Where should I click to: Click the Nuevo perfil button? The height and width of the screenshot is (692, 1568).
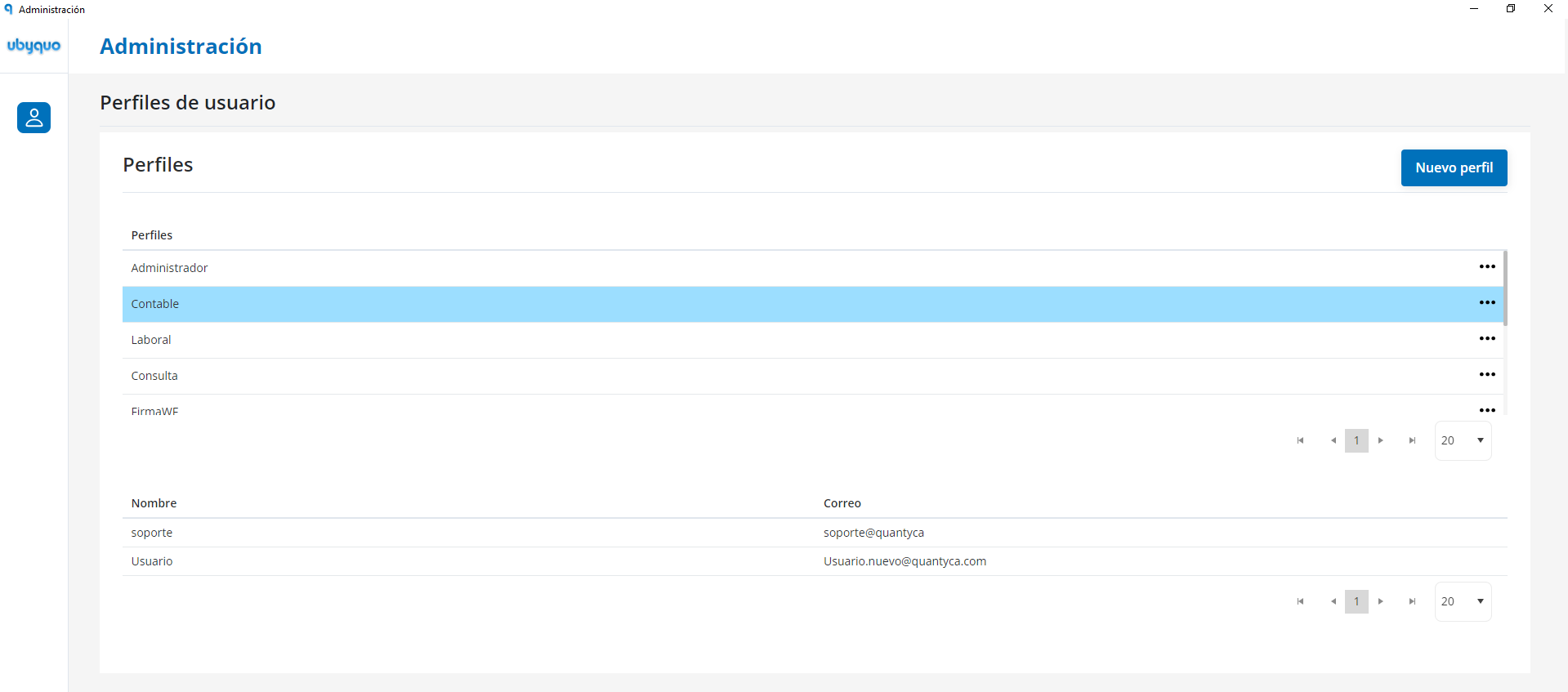[x=1454, y=167]
